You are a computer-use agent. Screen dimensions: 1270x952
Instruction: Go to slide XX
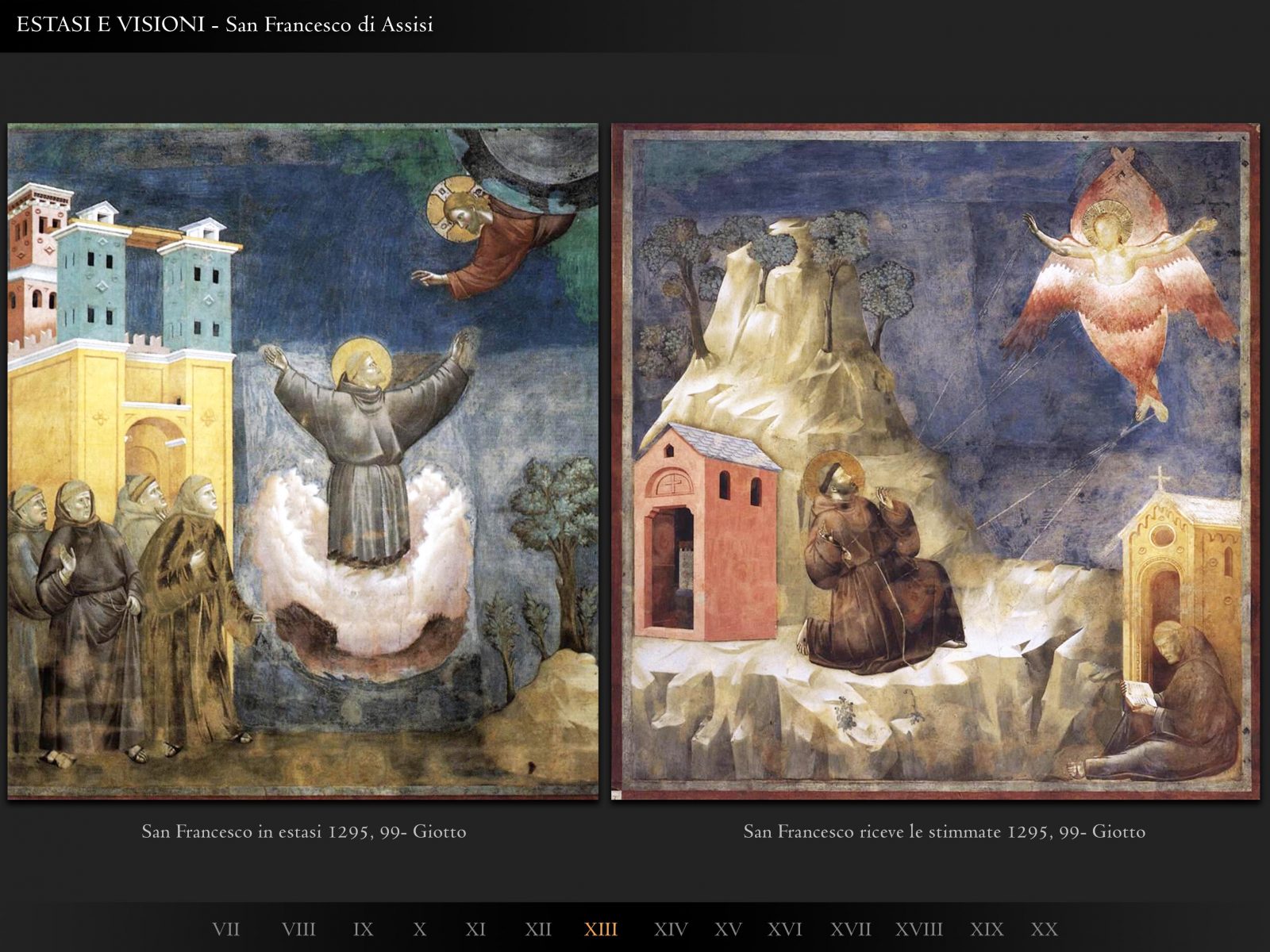click(1045, 929)
